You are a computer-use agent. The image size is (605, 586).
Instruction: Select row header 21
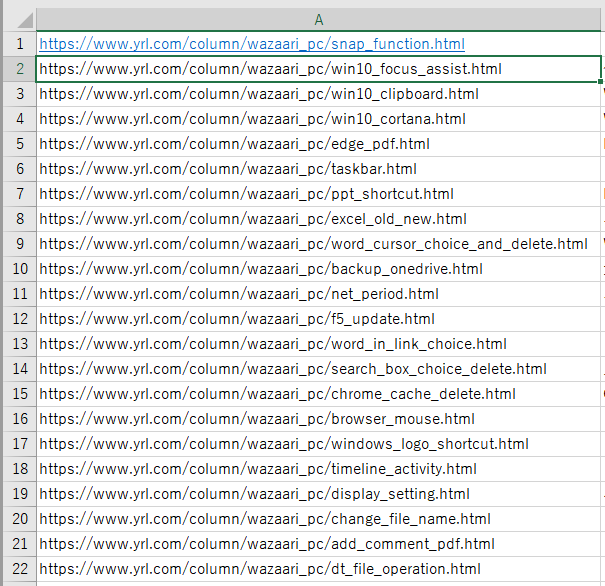(x=20, y=544)
